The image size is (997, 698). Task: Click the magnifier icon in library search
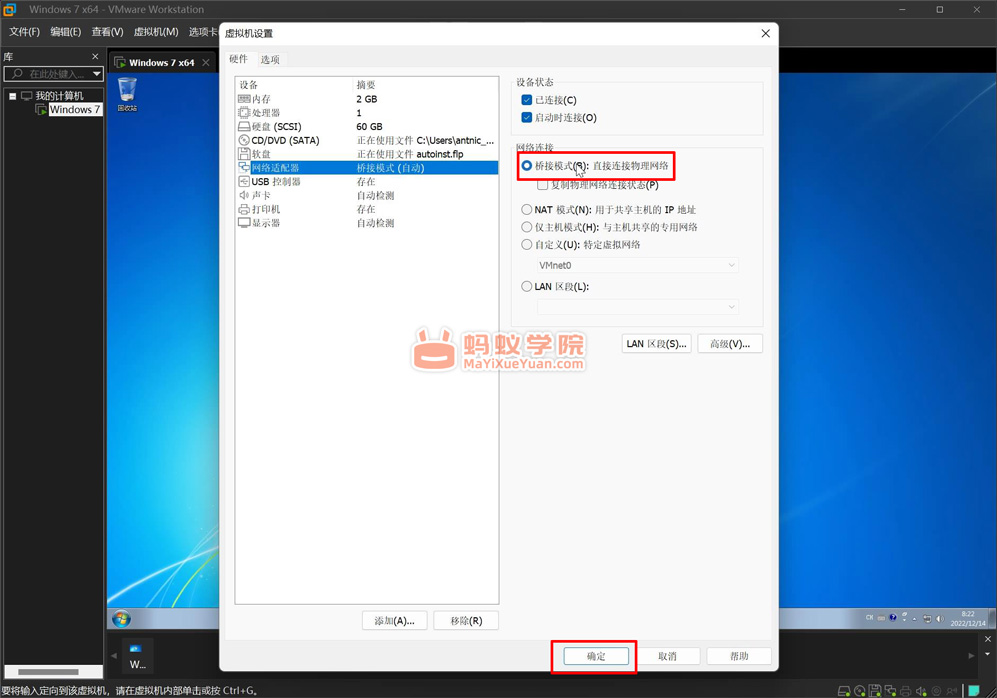[17, 74]
